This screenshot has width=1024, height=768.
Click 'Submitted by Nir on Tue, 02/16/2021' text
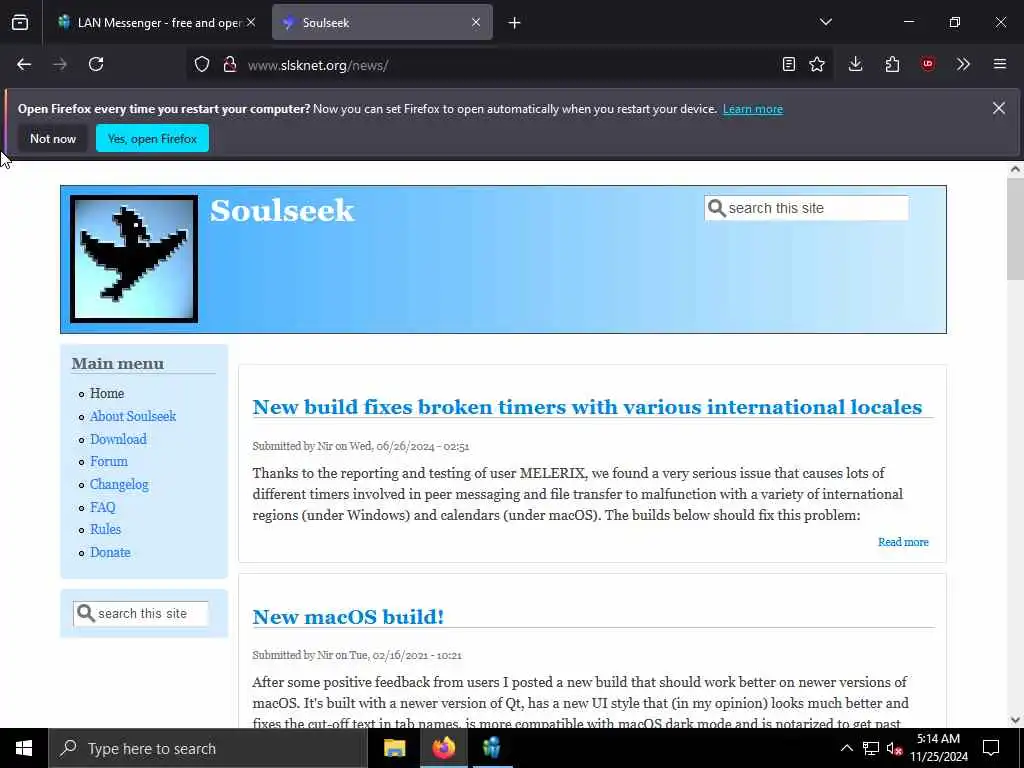coord(357,655)
